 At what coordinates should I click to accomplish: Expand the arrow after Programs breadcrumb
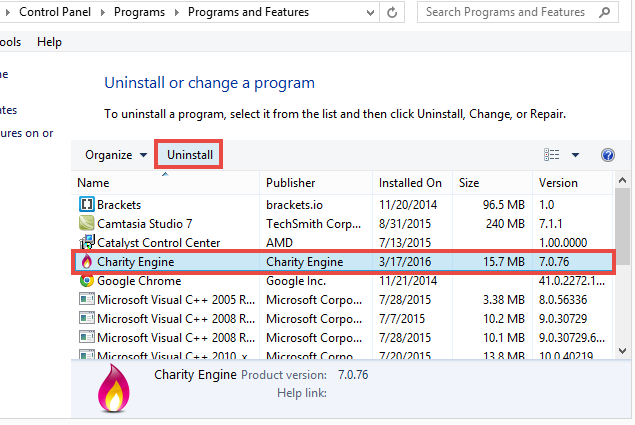pos(177,13)
